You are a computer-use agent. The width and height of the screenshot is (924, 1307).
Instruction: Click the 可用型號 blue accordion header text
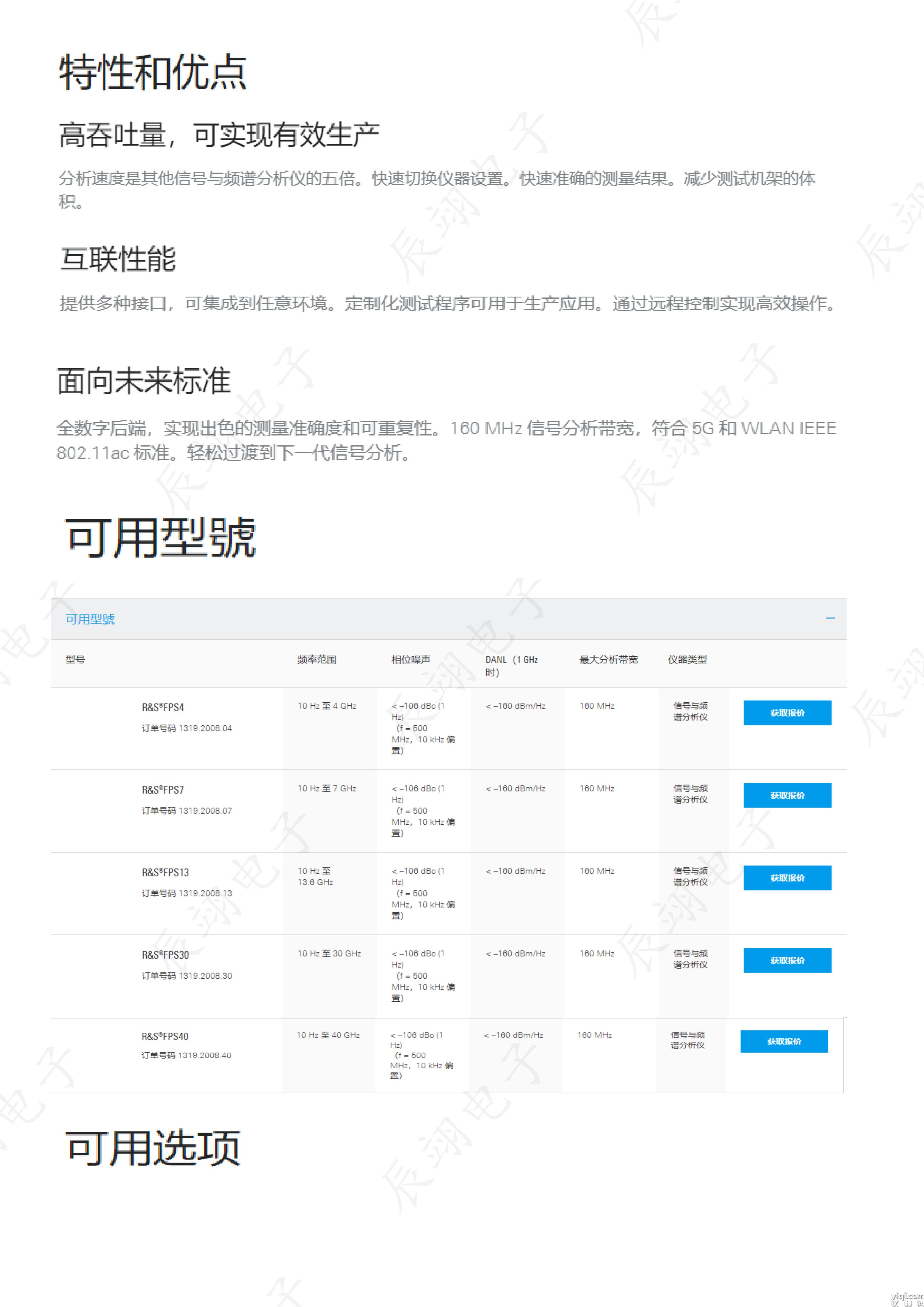click(x=90, y=619)
